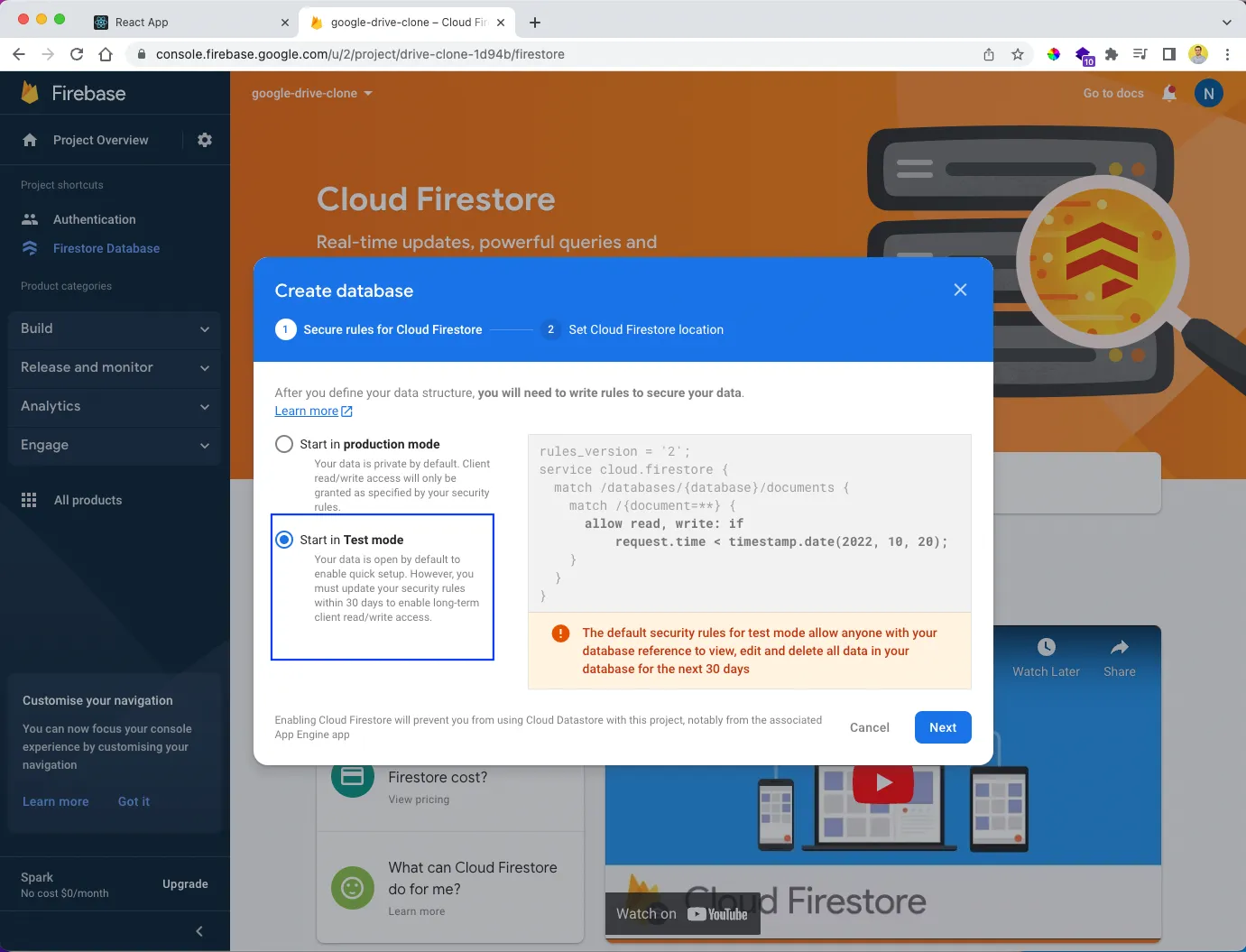Bookmark this page with star icon
1246x952 pixels.
[x=1018, y=54]
